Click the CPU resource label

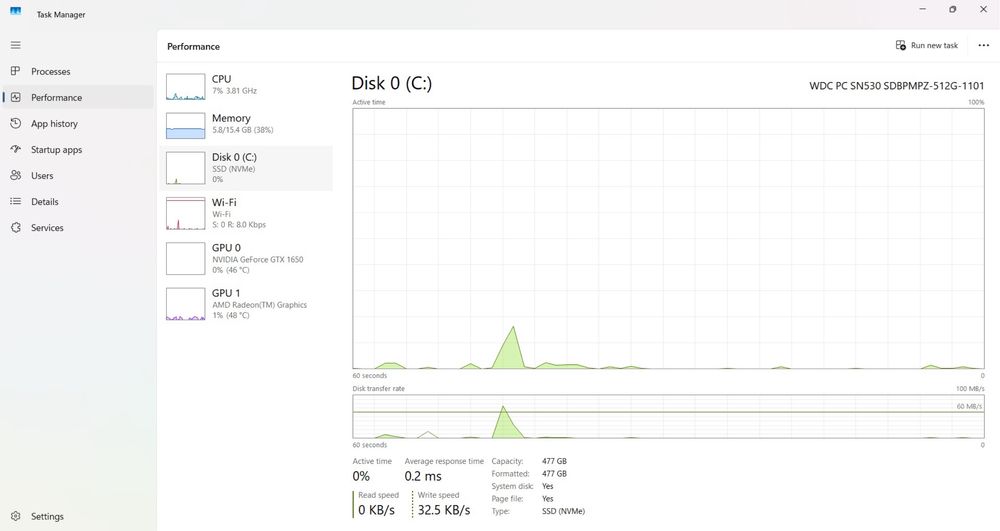pyautogui.click(x=221, y=79)
